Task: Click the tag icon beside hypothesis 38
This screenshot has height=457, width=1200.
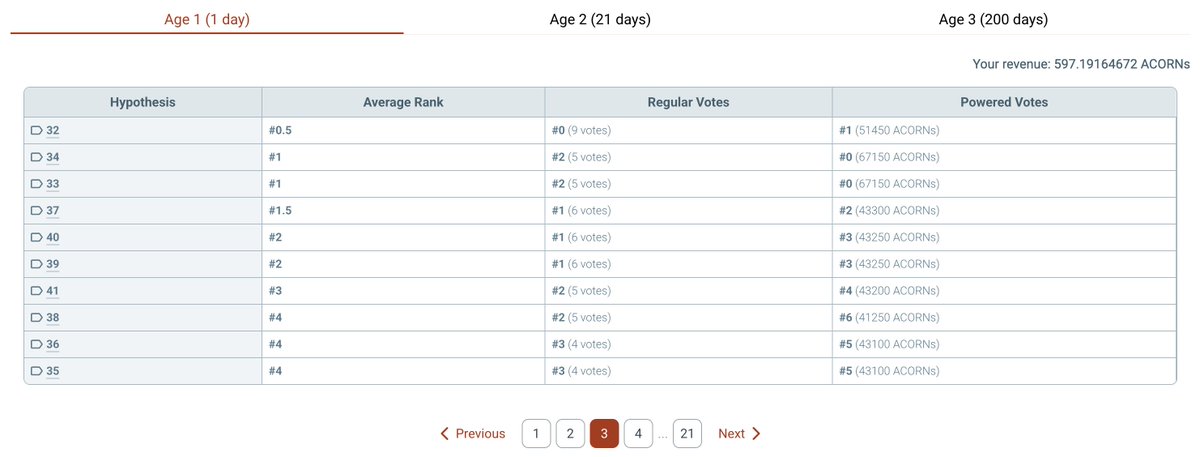Action: pos(37,317)
